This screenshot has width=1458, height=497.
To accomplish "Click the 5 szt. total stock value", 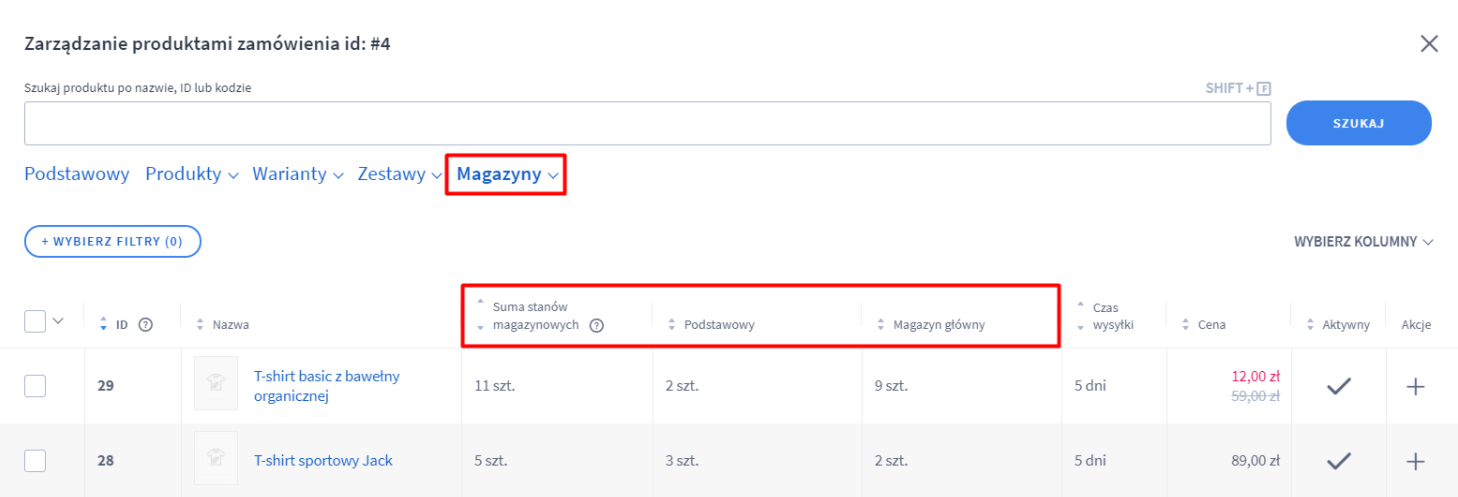I will tap(491, 461).
